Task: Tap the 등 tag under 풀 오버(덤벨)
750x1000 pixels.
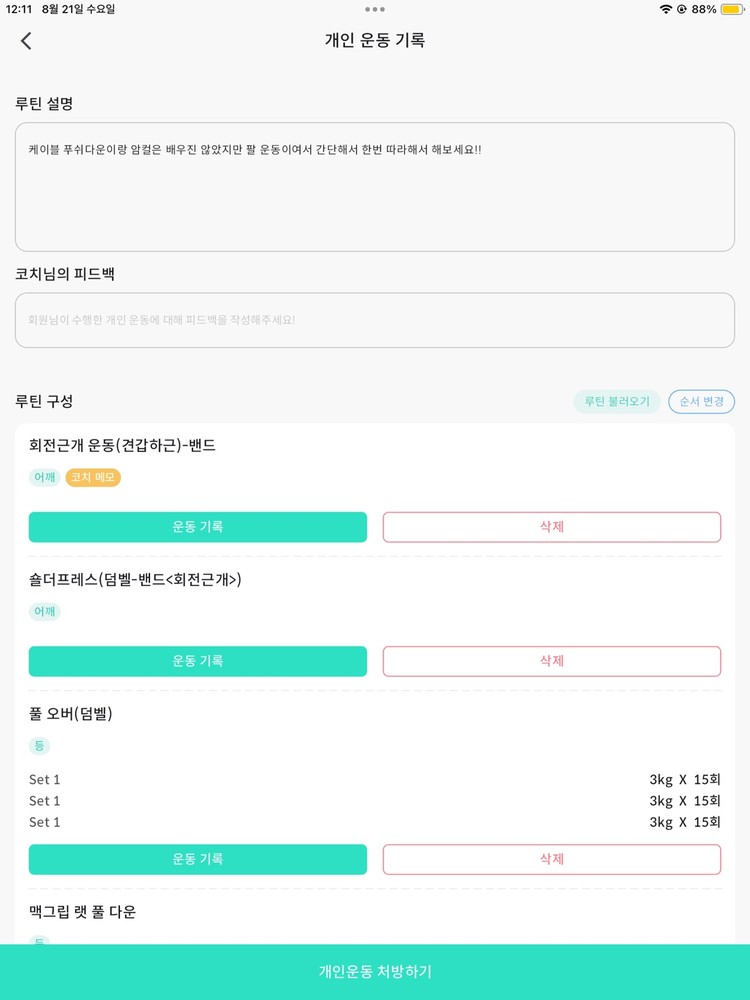Action: [x=39, y=746]
